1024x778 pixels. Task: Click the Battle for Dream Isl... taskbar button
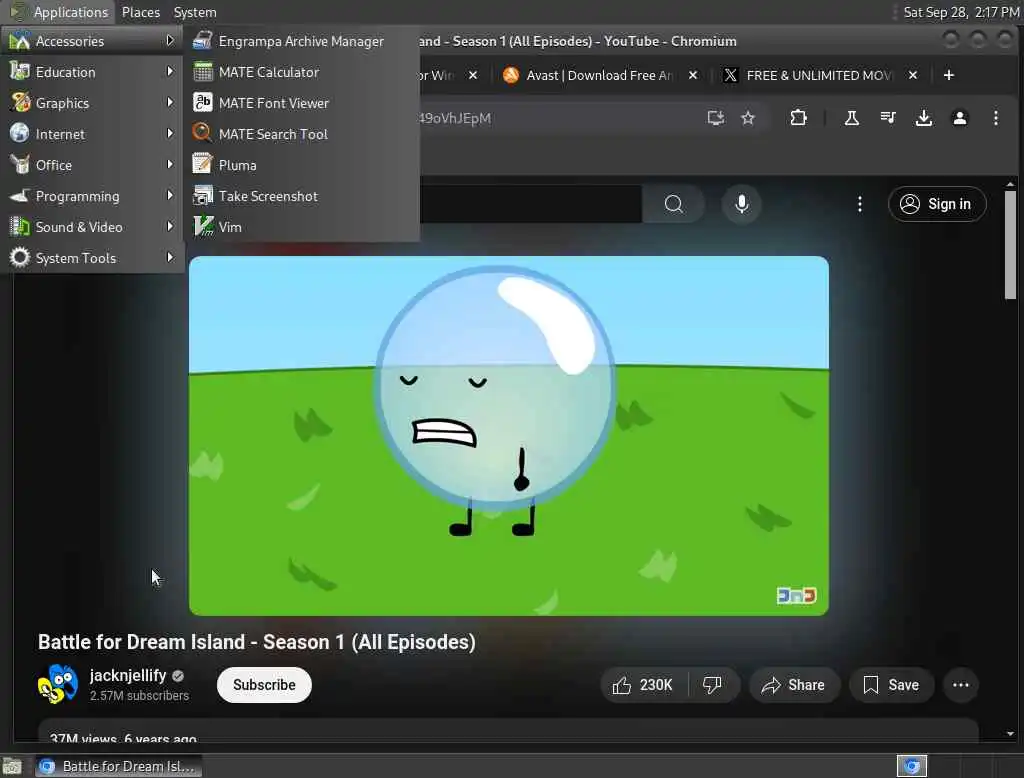click(x=118, y=766)
